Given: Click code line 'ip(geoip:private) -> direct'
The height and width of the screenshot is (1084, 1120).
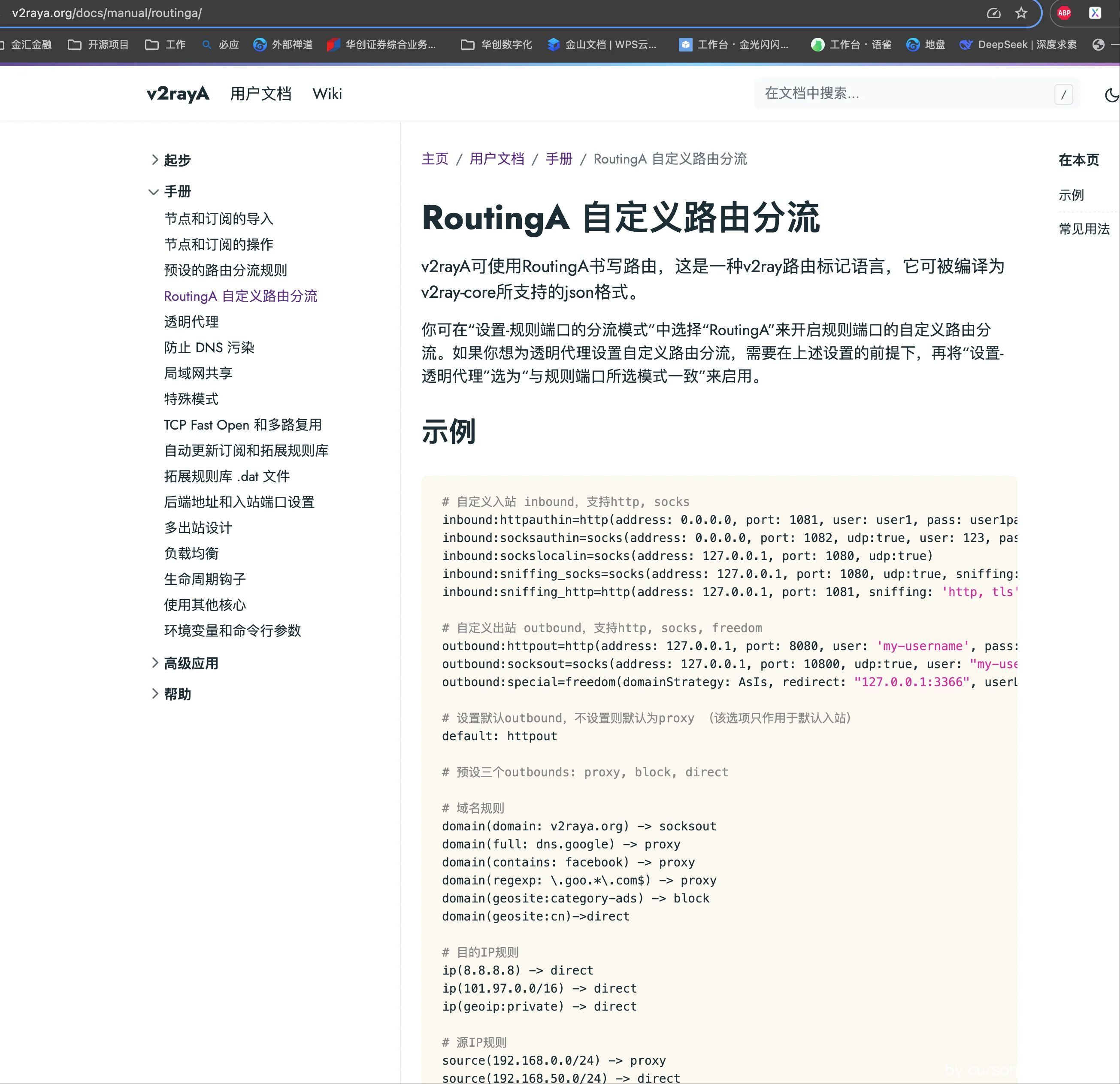Looking at the screenshot, I should [539, 1006].
